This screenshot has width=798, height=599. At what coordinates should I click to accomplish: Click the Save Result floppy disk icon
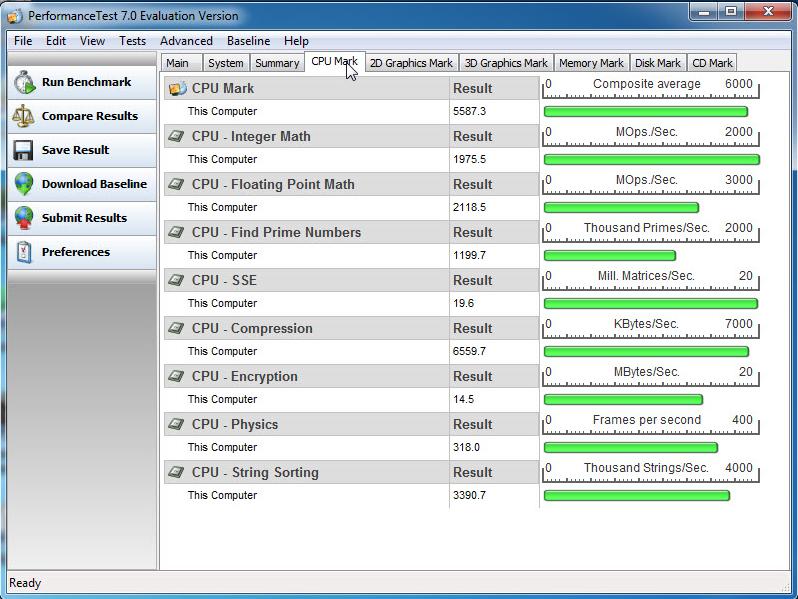(x=24, y=151)
